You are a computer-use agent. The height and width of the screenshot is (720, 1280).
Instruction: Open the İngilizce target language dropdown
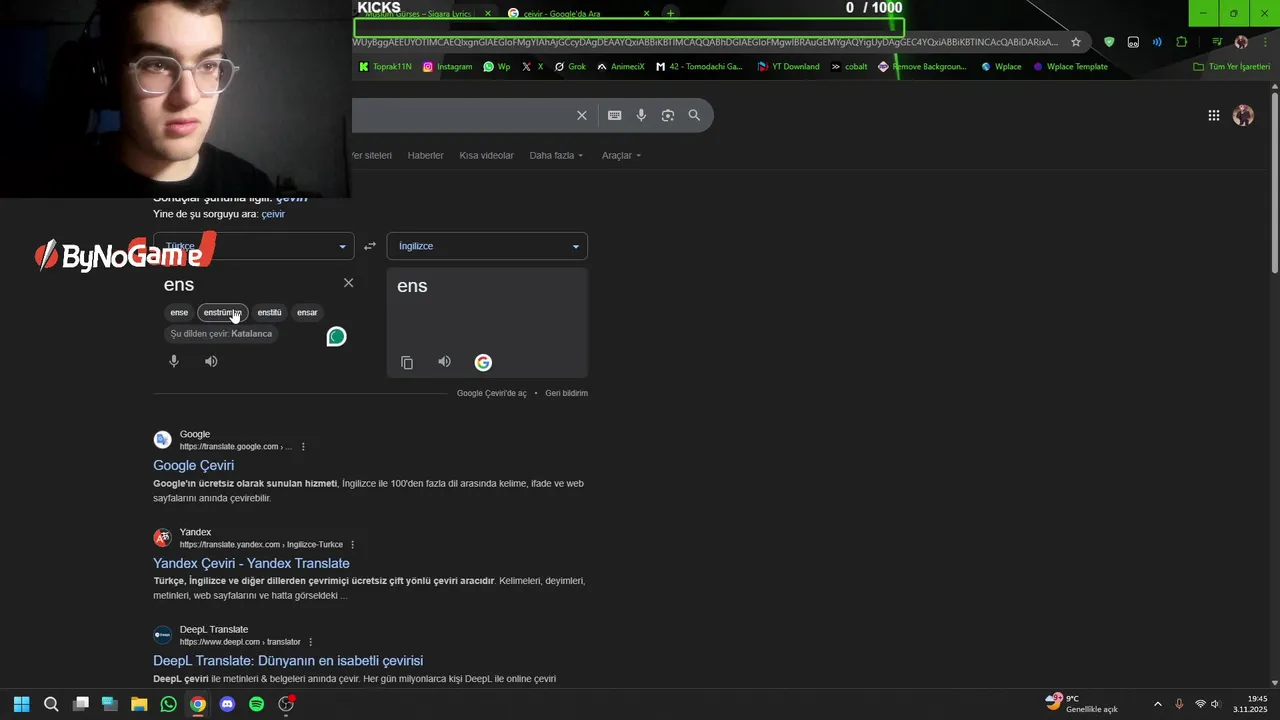pyautogui.click(x=487, y=246)
